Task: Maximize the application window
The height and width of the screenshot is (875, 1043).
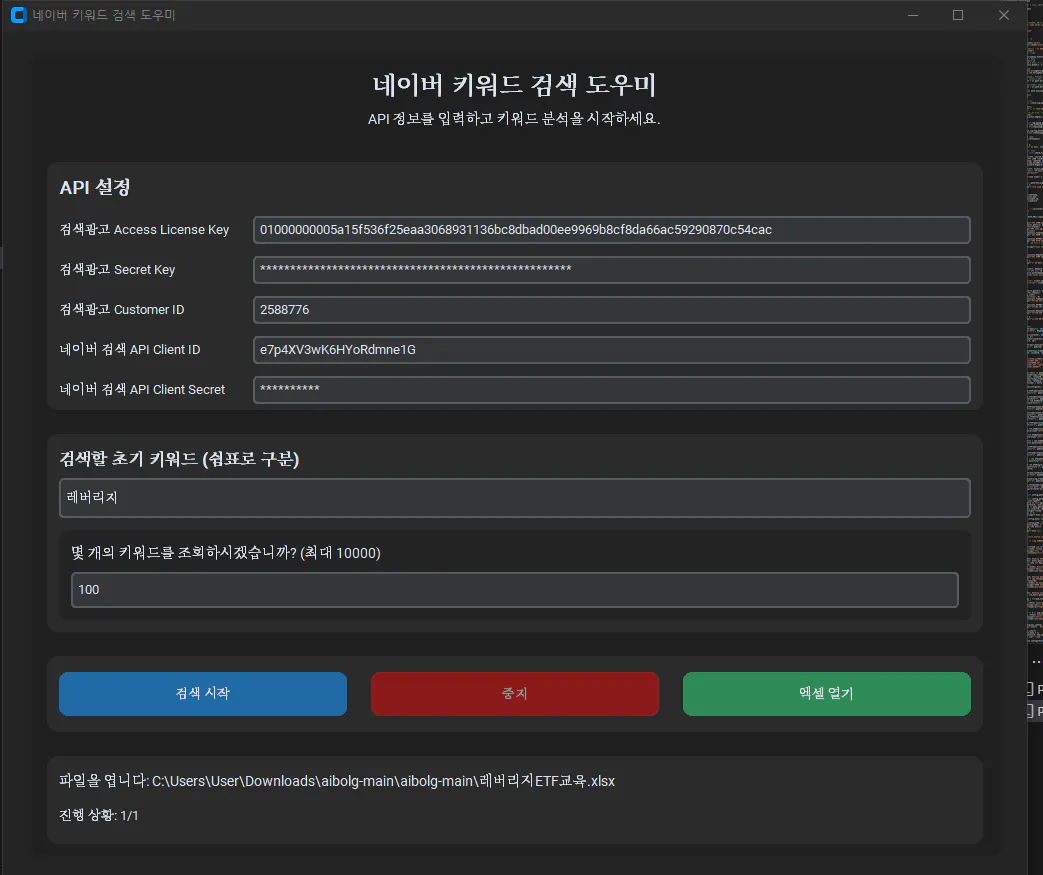Action: [x=957, y=14]
